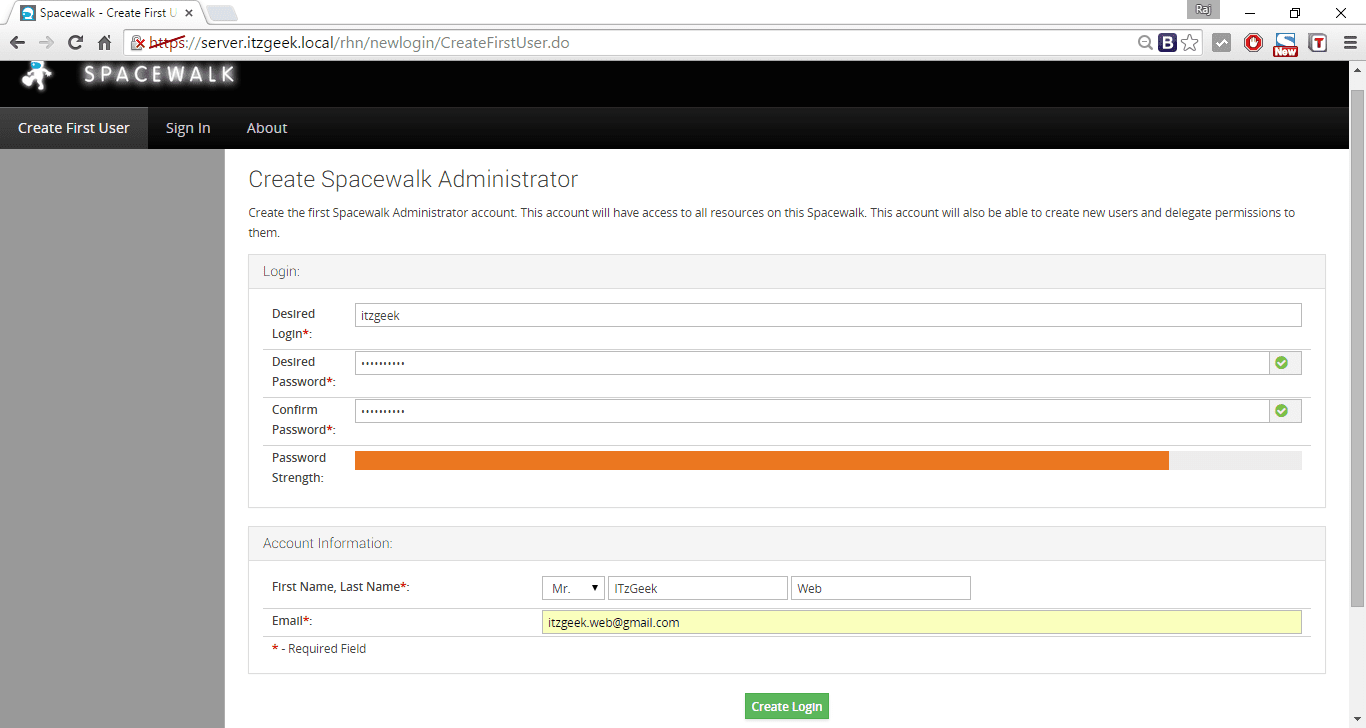1366x728 pixels.
Task: Click the page vertical scrollbar
Action: point(1357,348)
